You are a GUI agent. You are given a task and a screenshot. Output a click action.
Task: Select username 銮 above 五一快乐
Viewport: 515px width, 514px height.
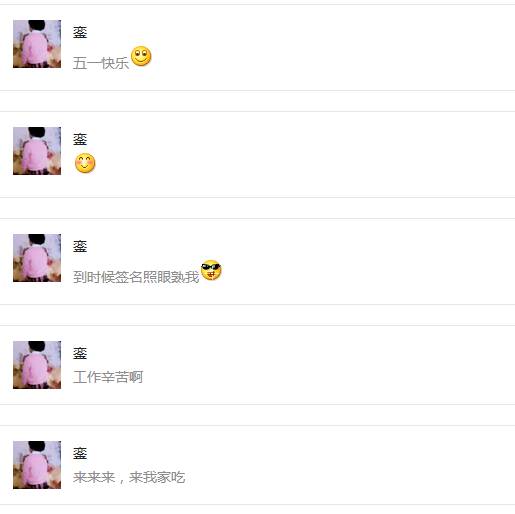tap(80, 32)
